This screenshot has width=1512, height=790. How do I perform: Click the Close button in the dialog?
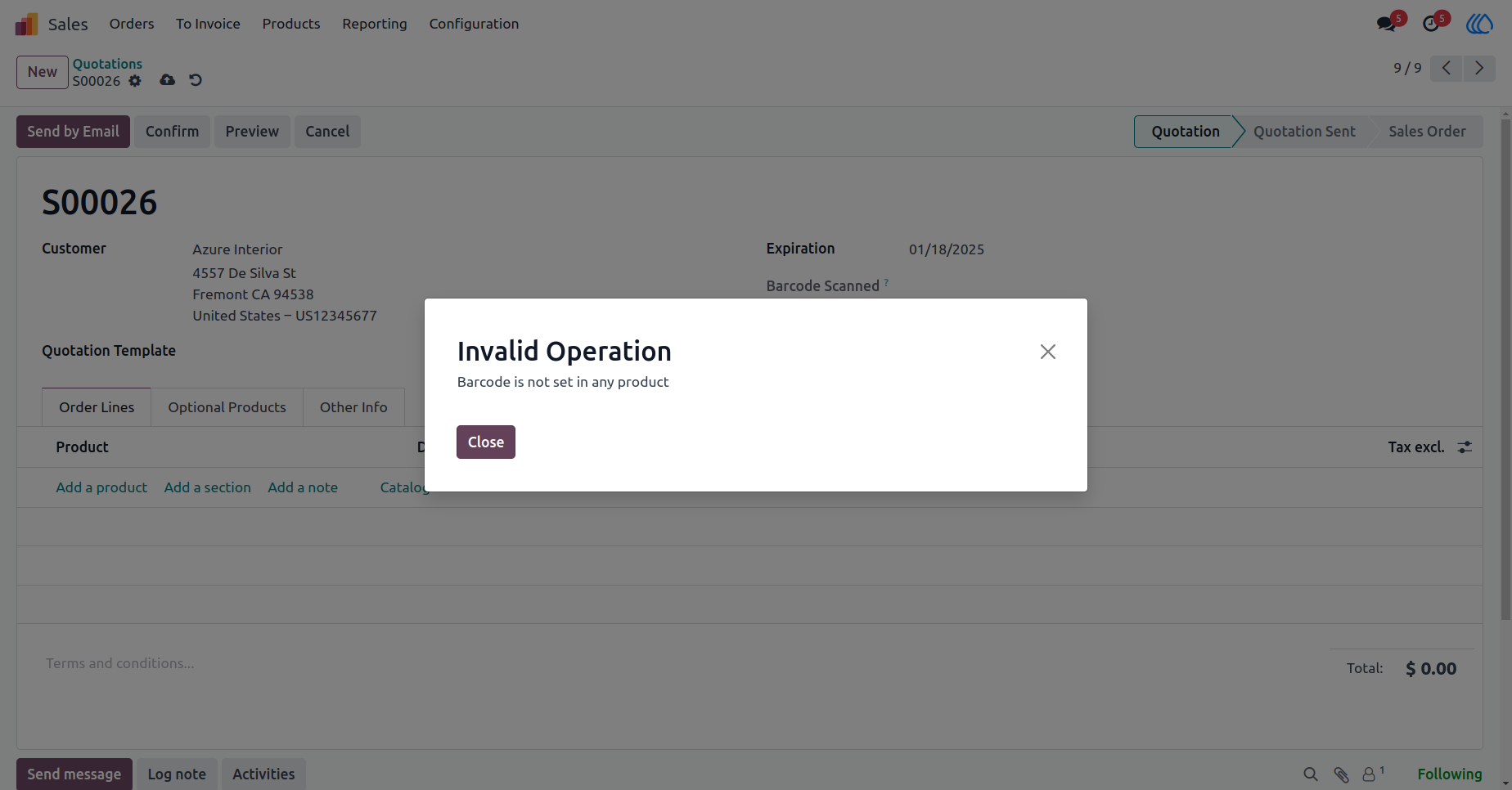coord(486,442)
